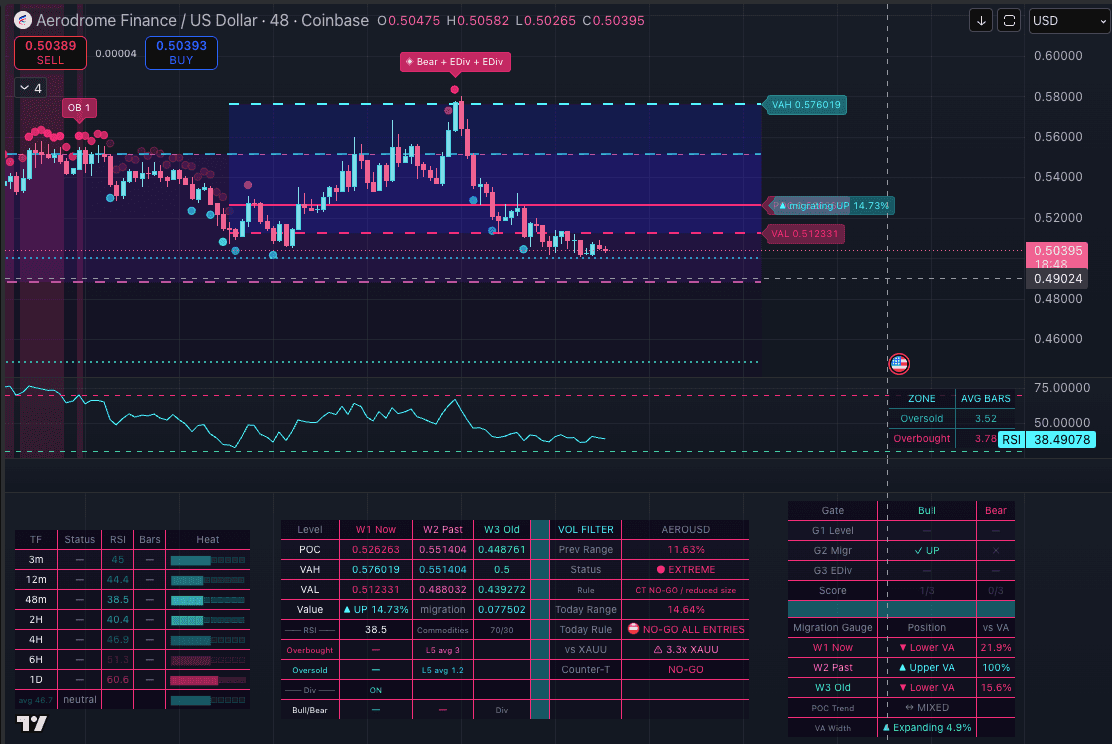Click the MIXED POC Trend cell

(x=926, y=708)
